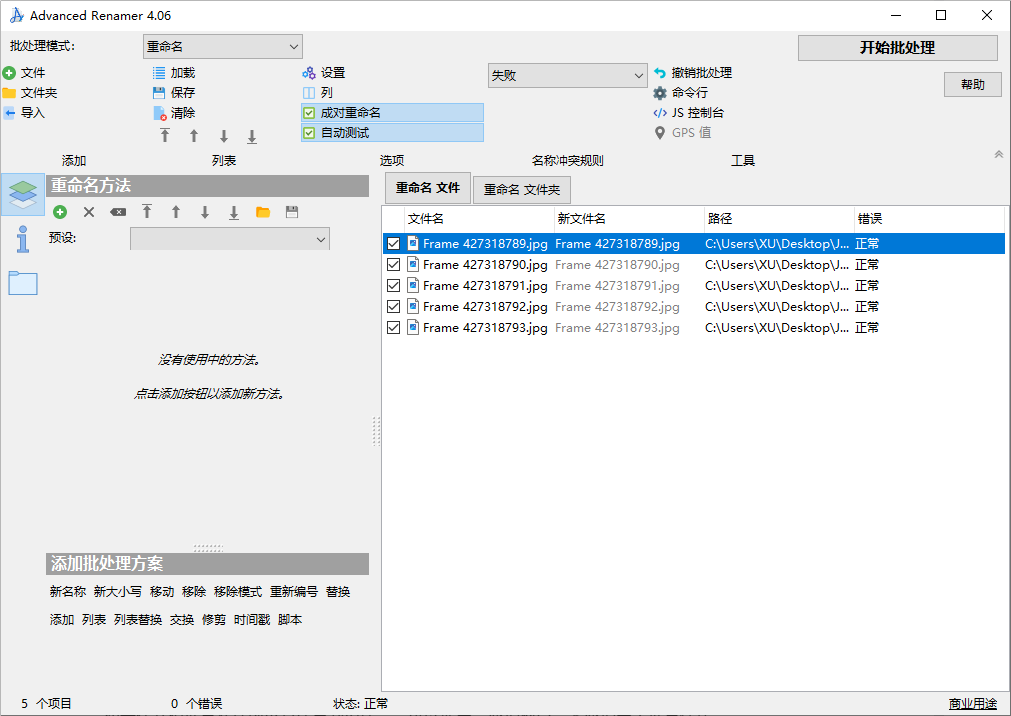
Task: Open the JS 控制台 console
Action: click(660, 112)
